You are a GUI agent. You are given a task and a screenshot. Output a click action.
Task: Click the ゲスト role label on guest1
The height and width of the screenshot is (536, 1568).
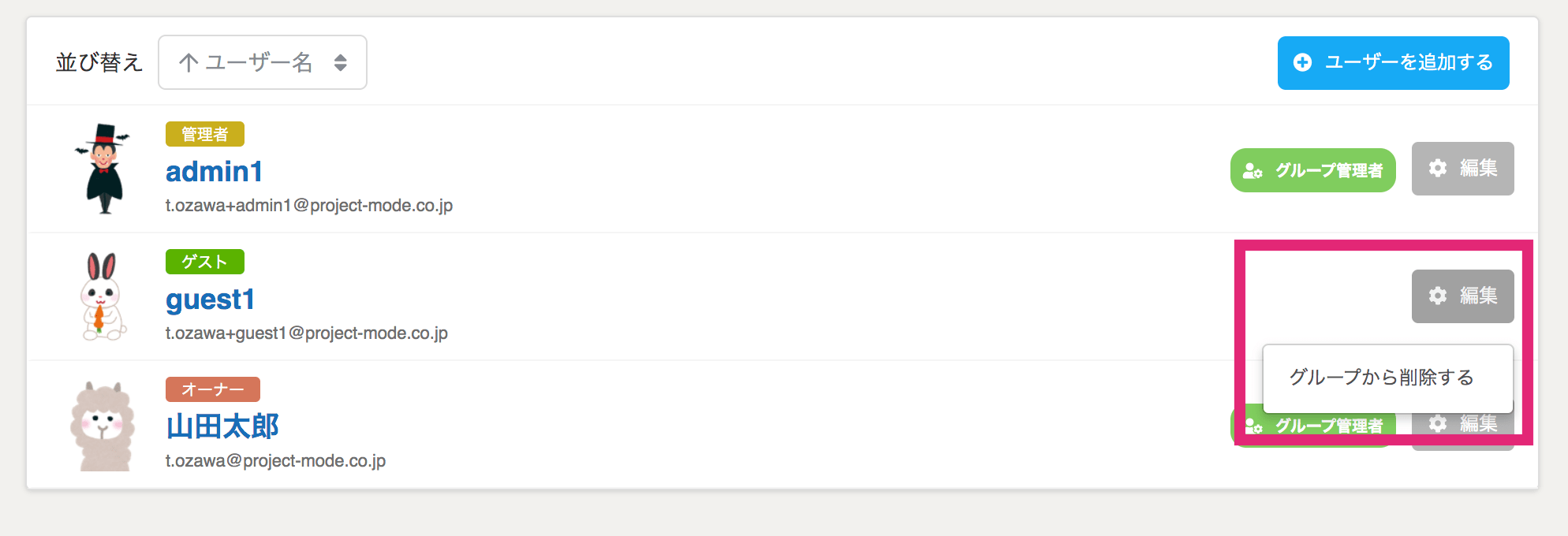205,262
